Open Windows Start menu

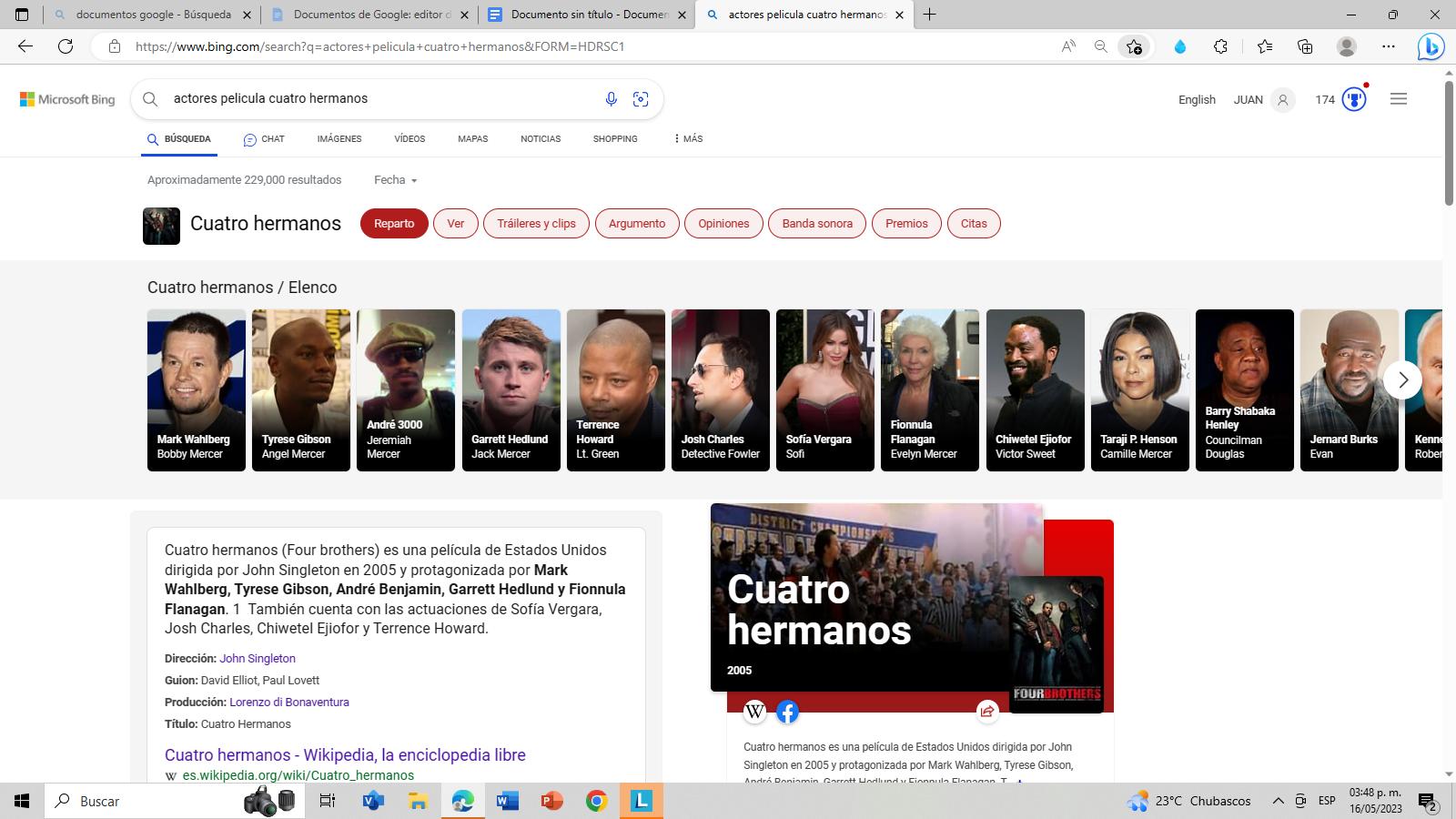click(x=22, y=801)
